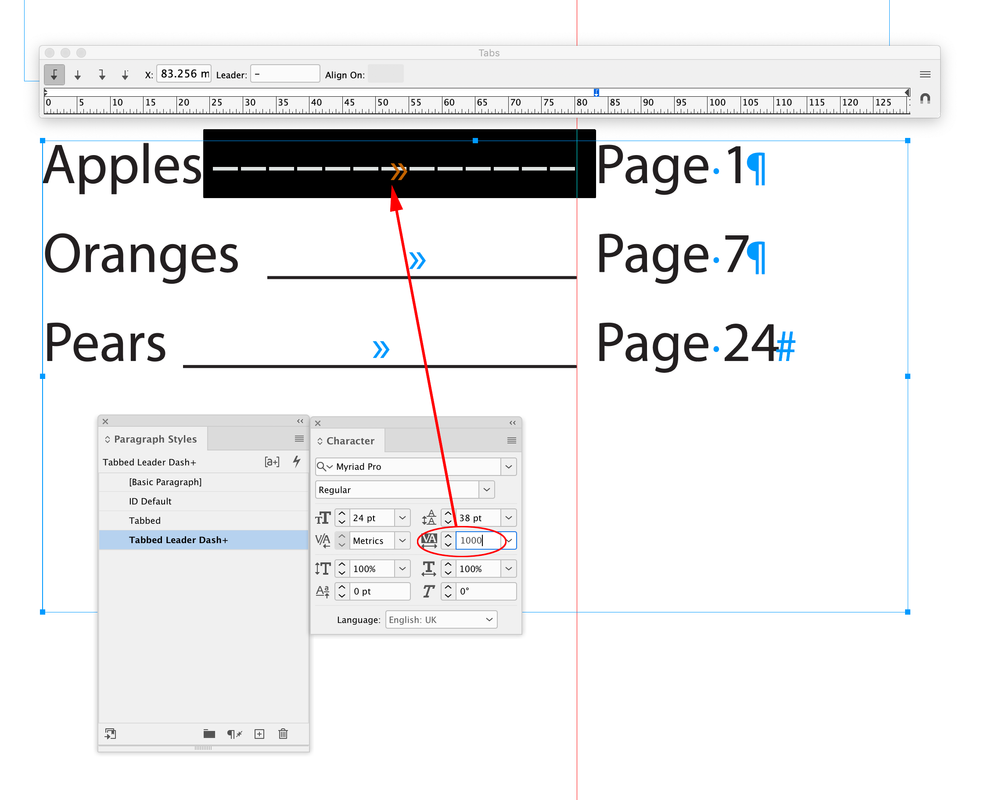Click the right indent marker on the ruler
Viewport: 999px width, 800px height.
907,92
